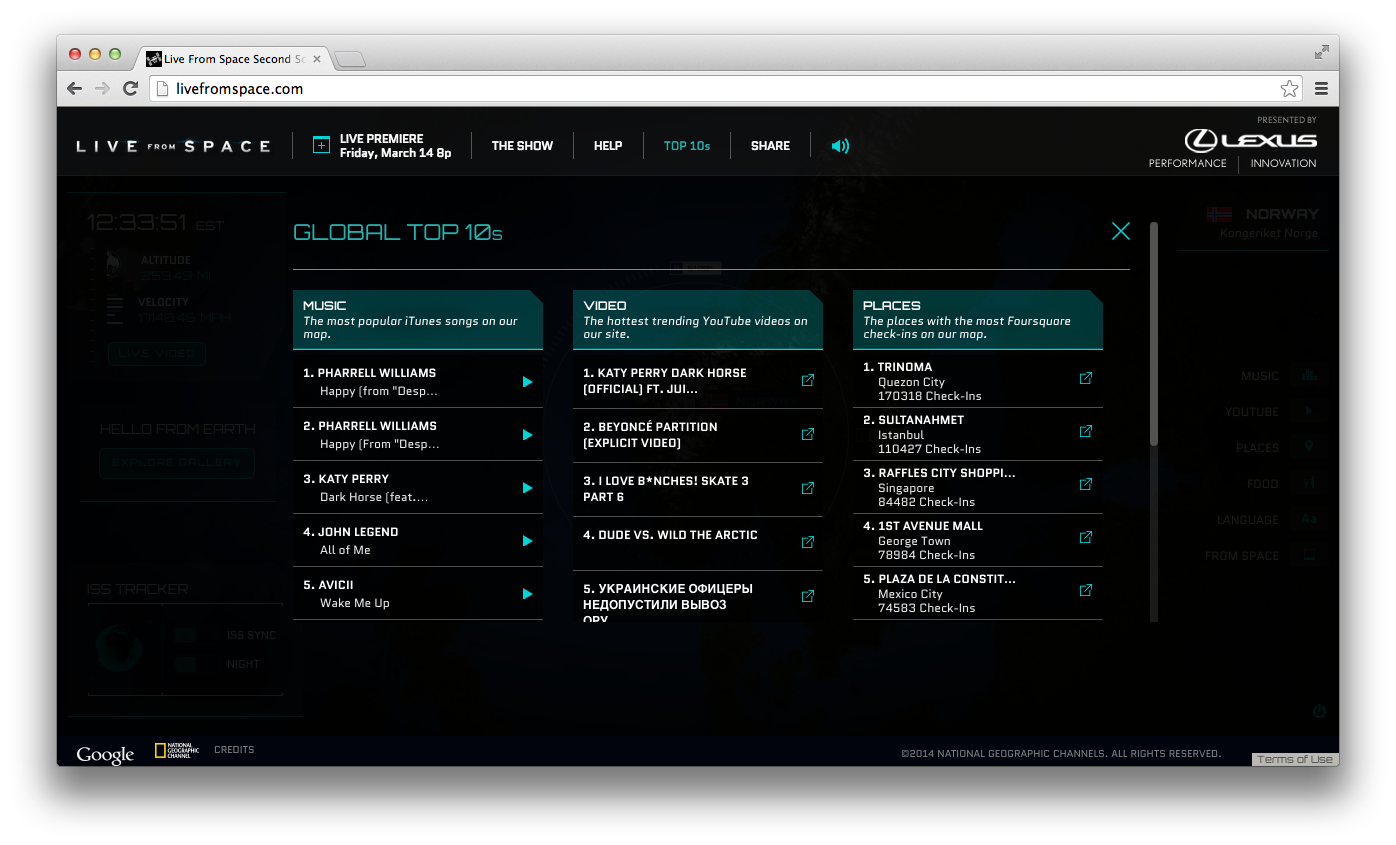The height and width of the screenshot is (845, 1396).
Task: Add Live Premiere to calendar icon
Action: pos(321,145)
